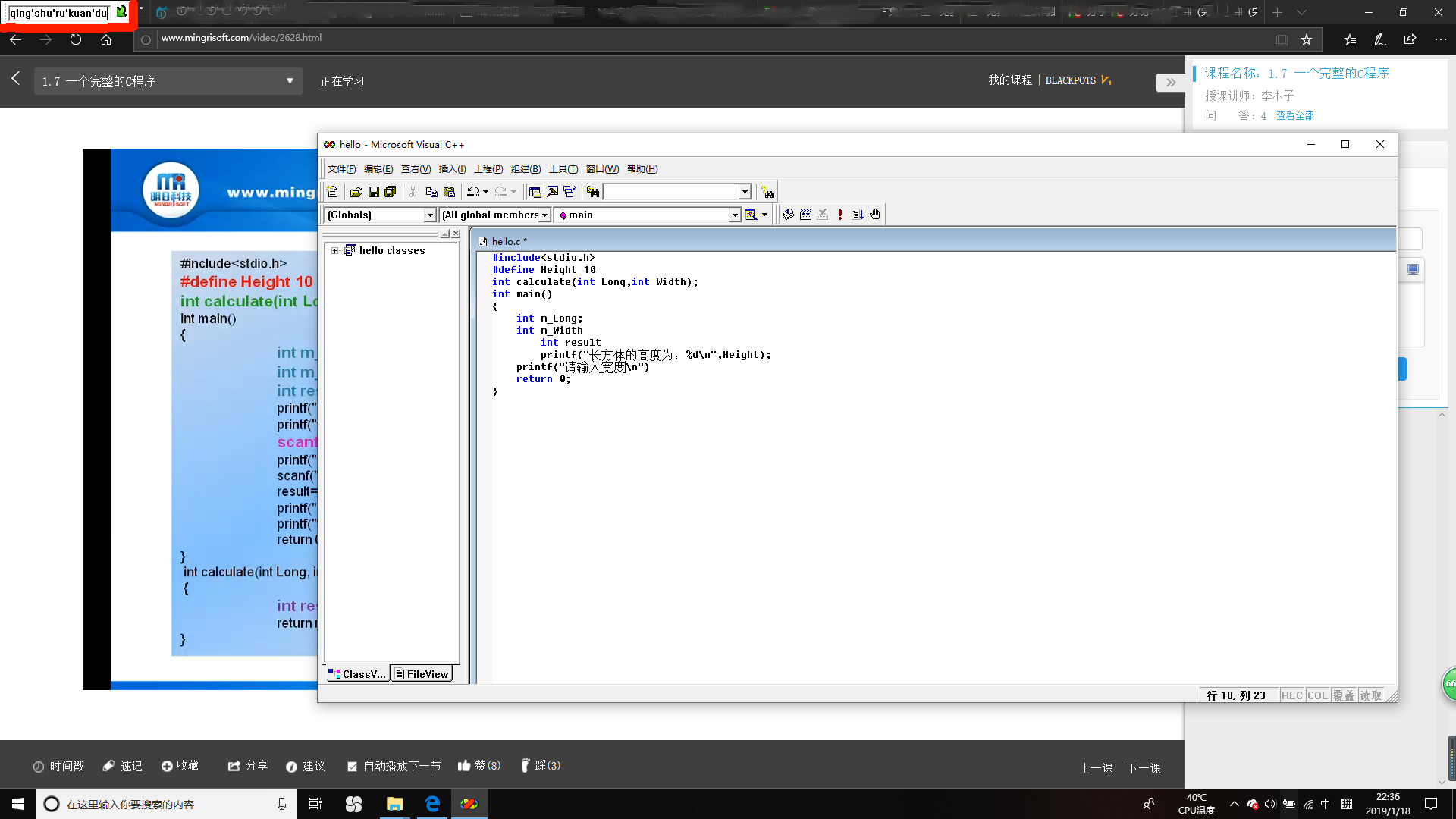This screenshot has width=1456, height=819.
Task: Switch to the ClassView tab
Action: (x=357, y=674)
